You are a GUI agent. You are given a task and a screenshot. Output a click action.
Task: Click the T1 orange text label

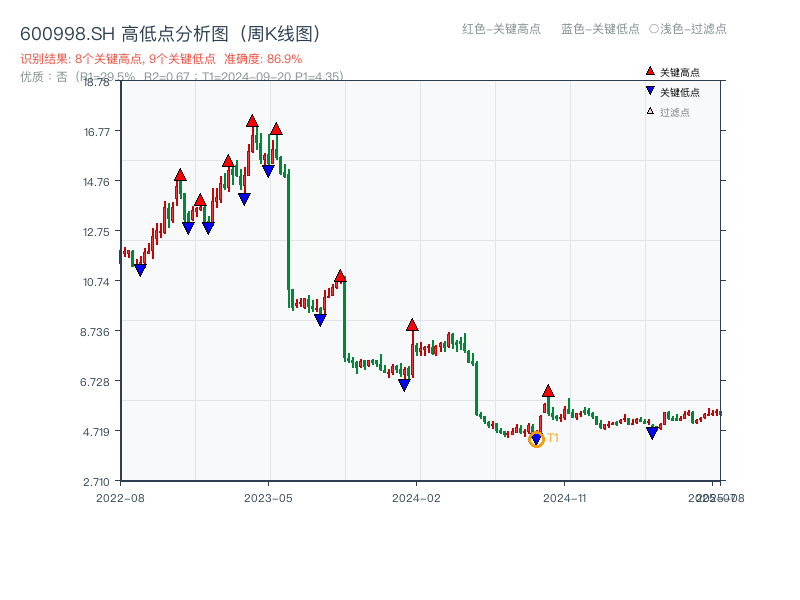(553, 438)
